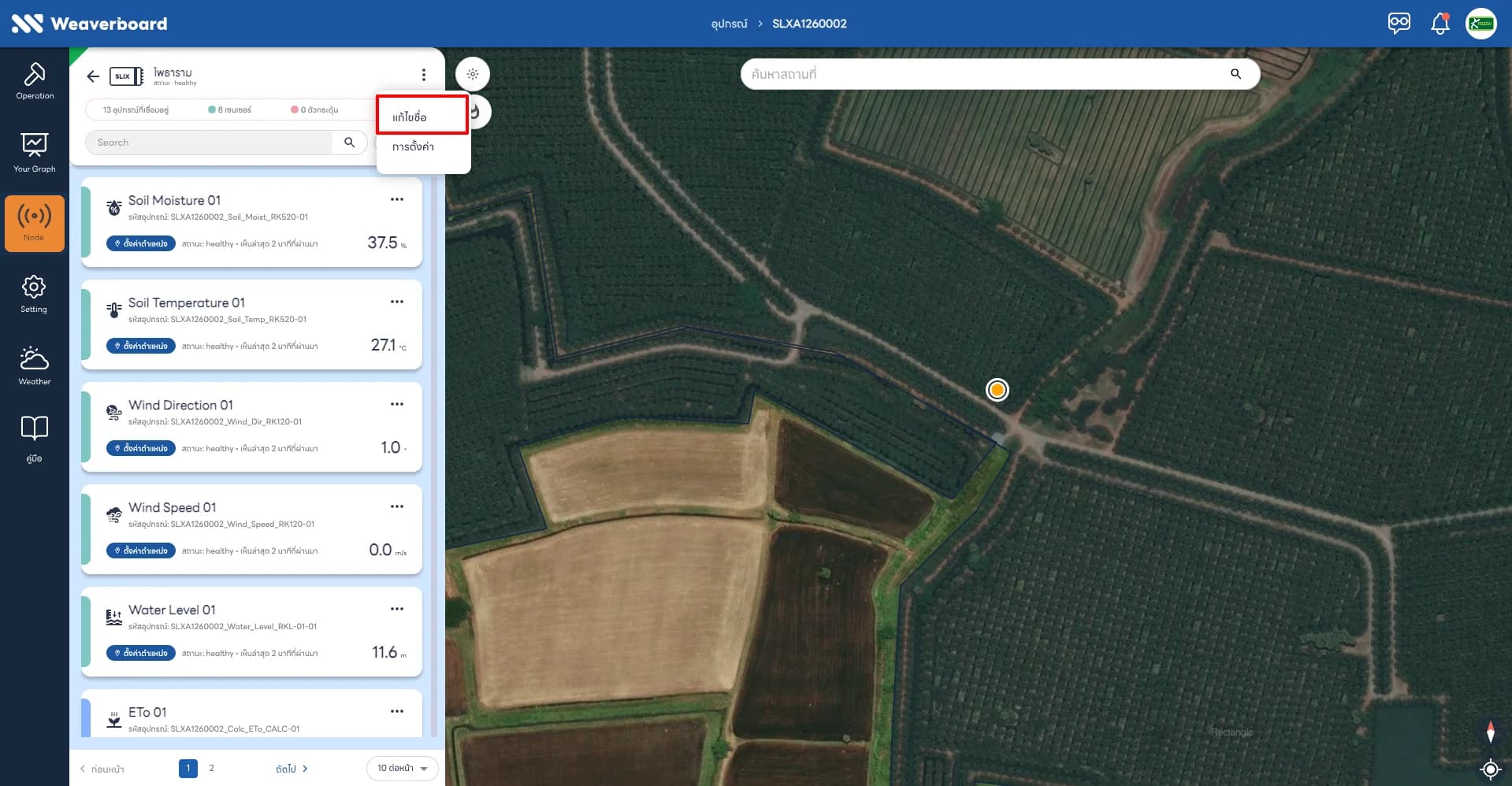This screenshot has height=786, width=1512.
Task: Click the ก่อนหน้า previous page link
Action: pos(102,769)
